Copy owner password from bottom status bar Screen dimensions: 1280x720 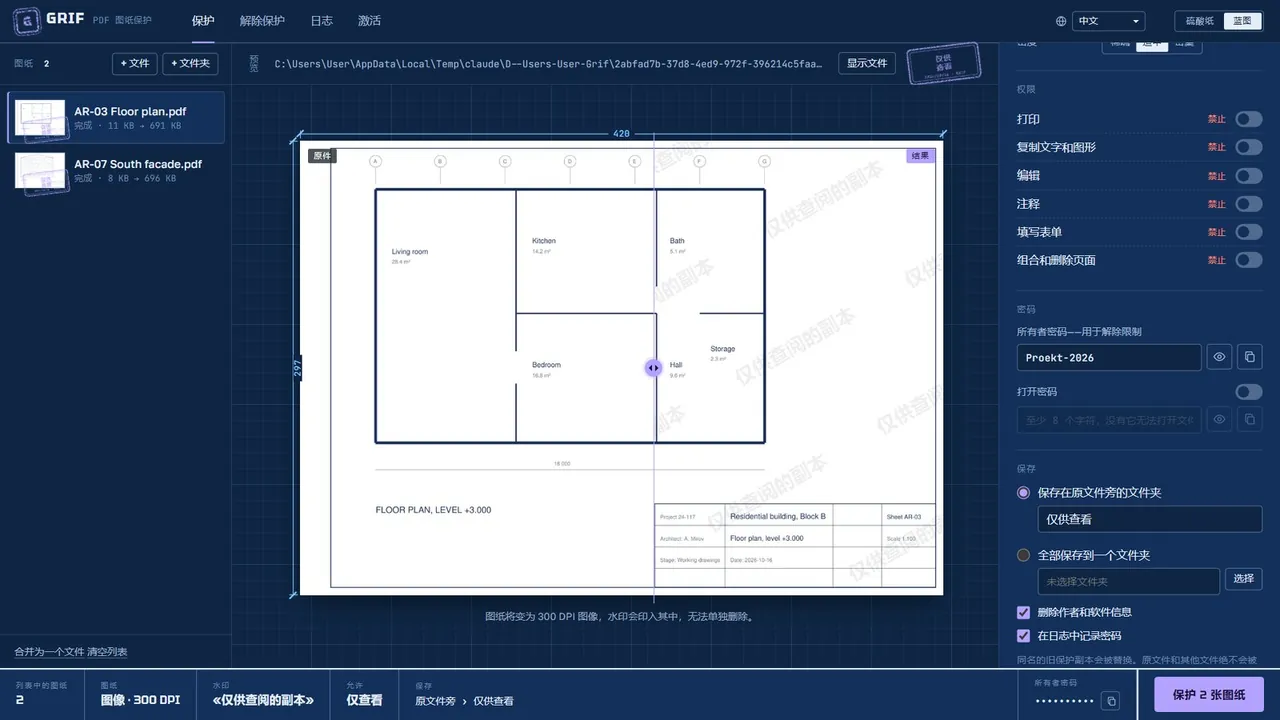click(1110, 701)
